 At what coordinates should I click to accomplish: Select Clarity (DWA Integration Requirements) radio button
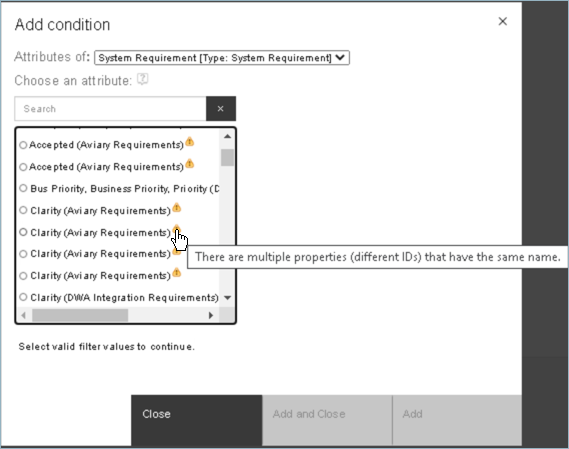(23, 297)
